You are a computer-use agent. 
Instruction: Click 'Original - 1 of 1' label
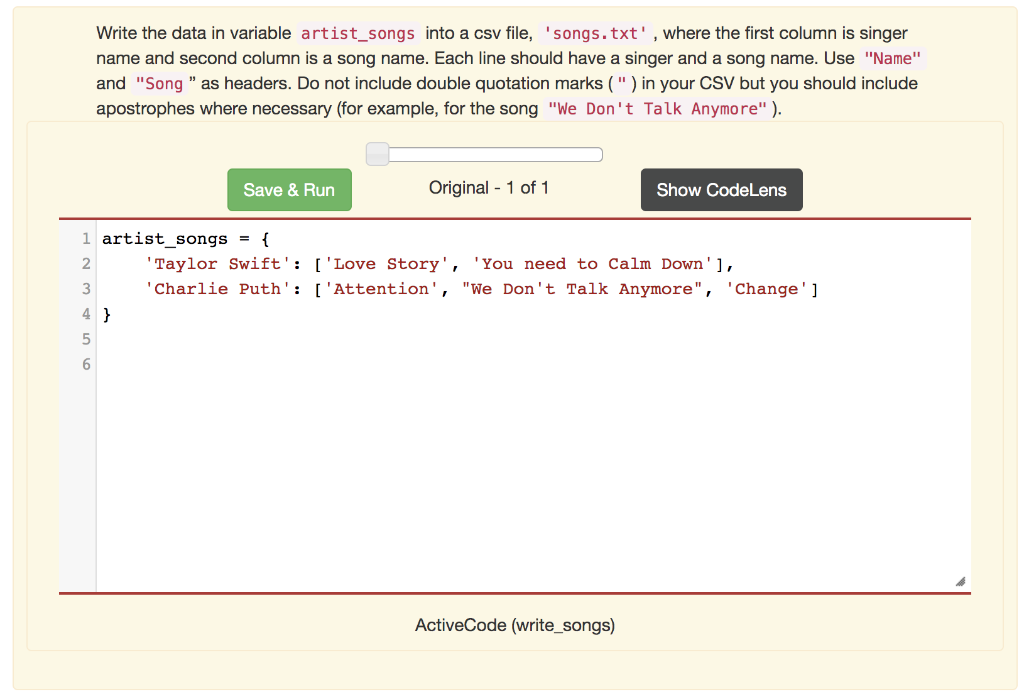488,188
